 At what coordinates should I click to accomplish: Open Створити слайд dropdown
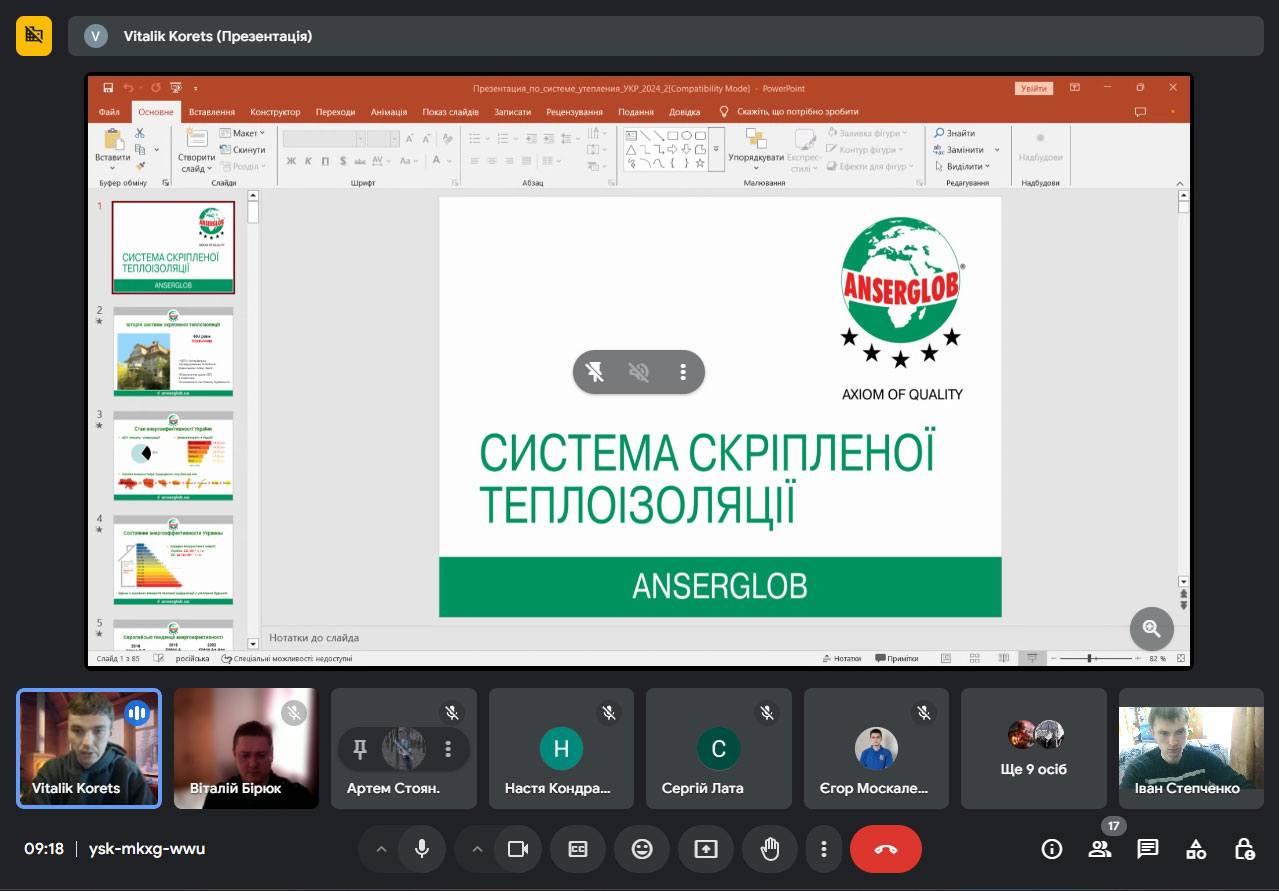click(x=197, y=163)
